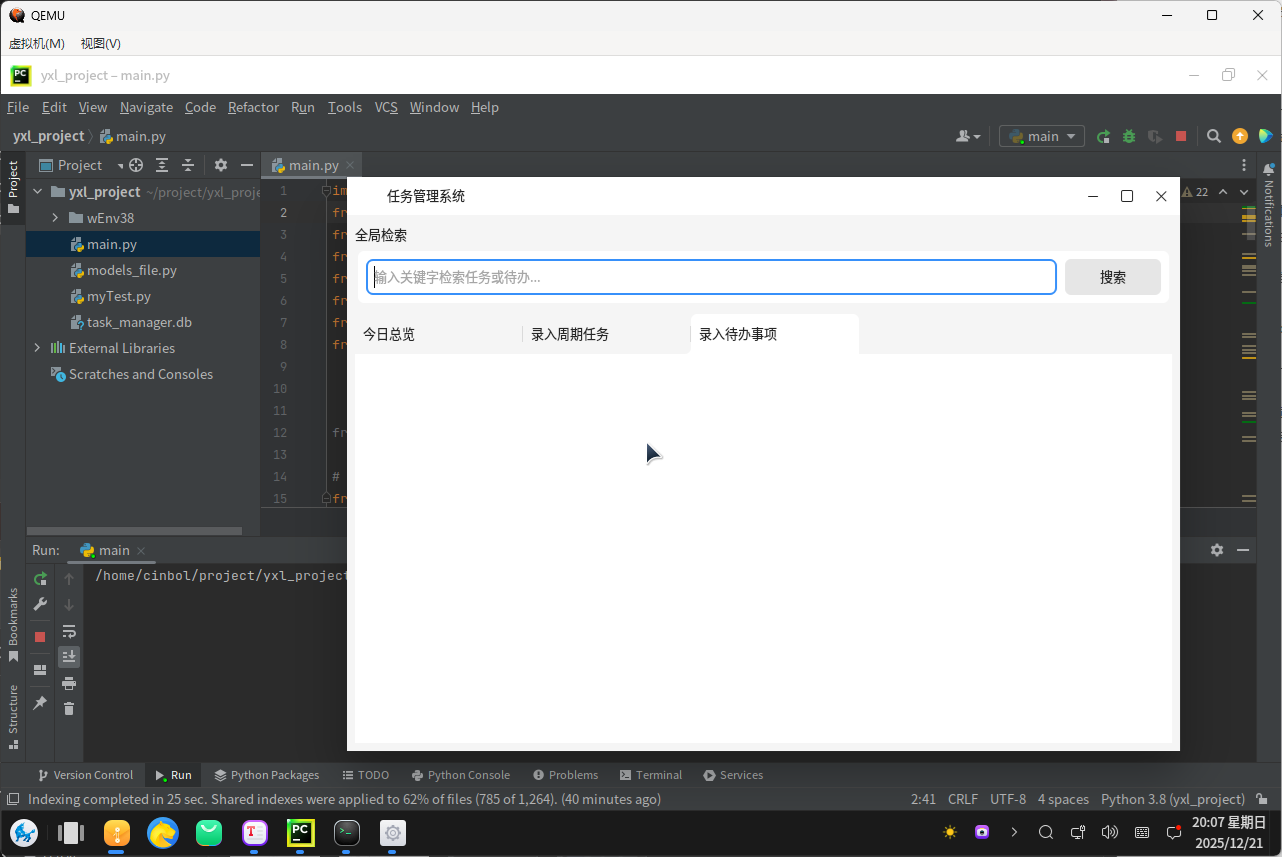Collapse yxl_project root folder

[x=37, y=192]
